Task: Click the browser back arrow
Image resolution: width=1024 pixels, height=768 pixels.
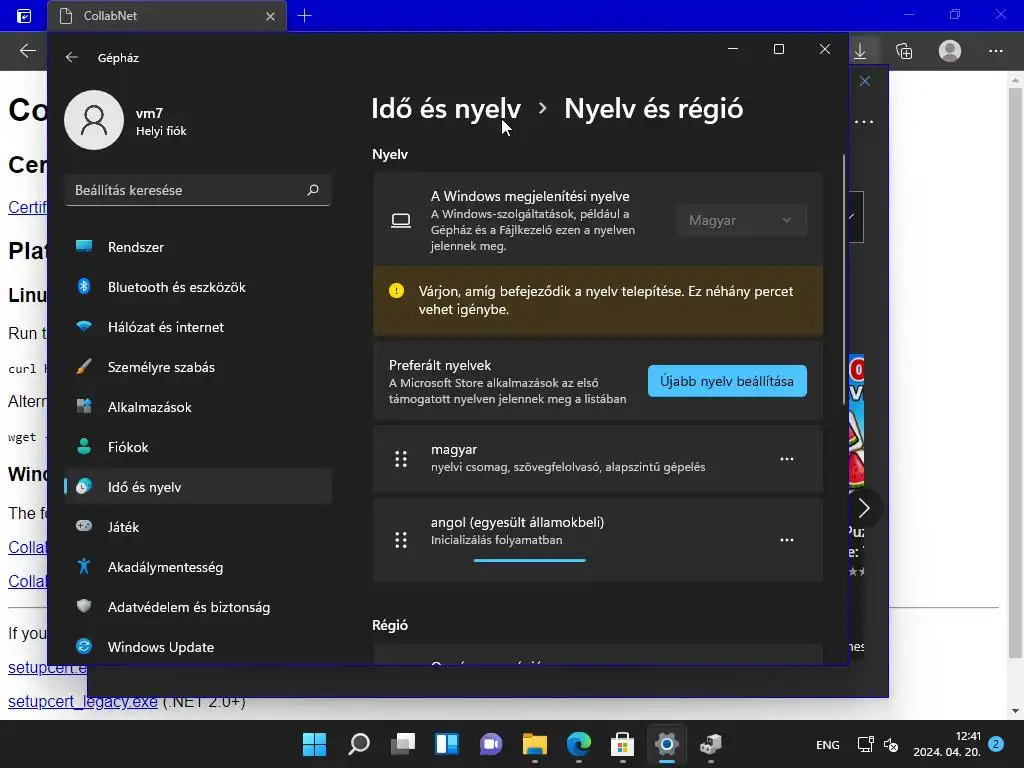Action: pos(27,50)
